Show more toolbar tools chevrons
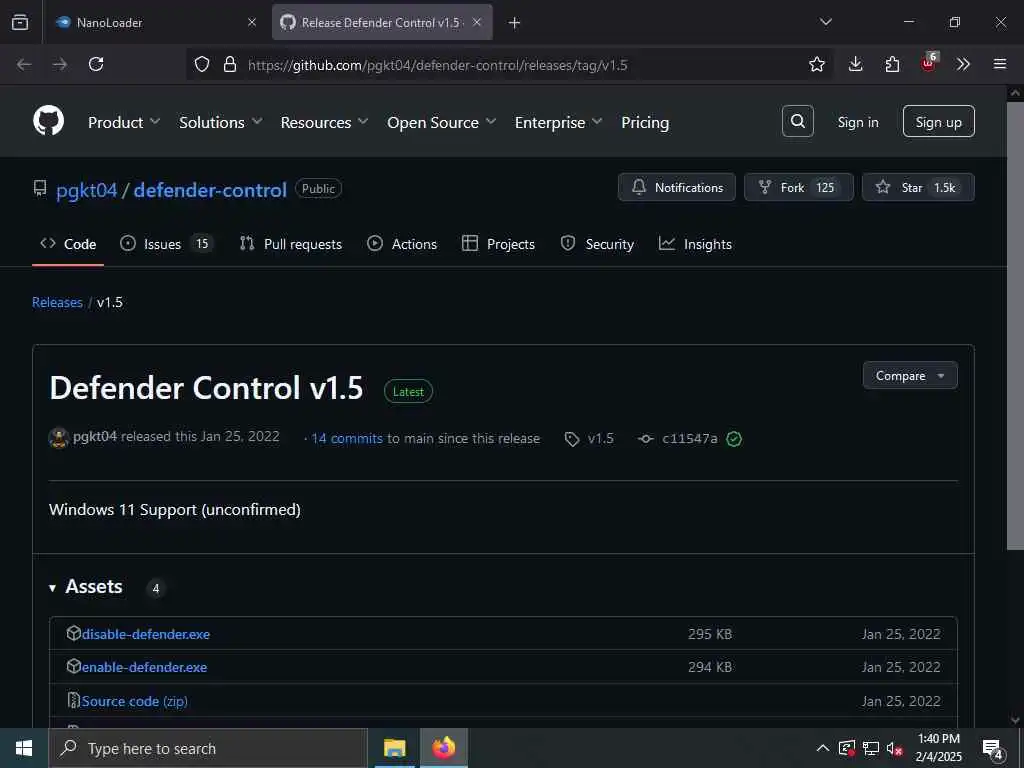Screen dimensions: 1024x768 pos(963,64)
